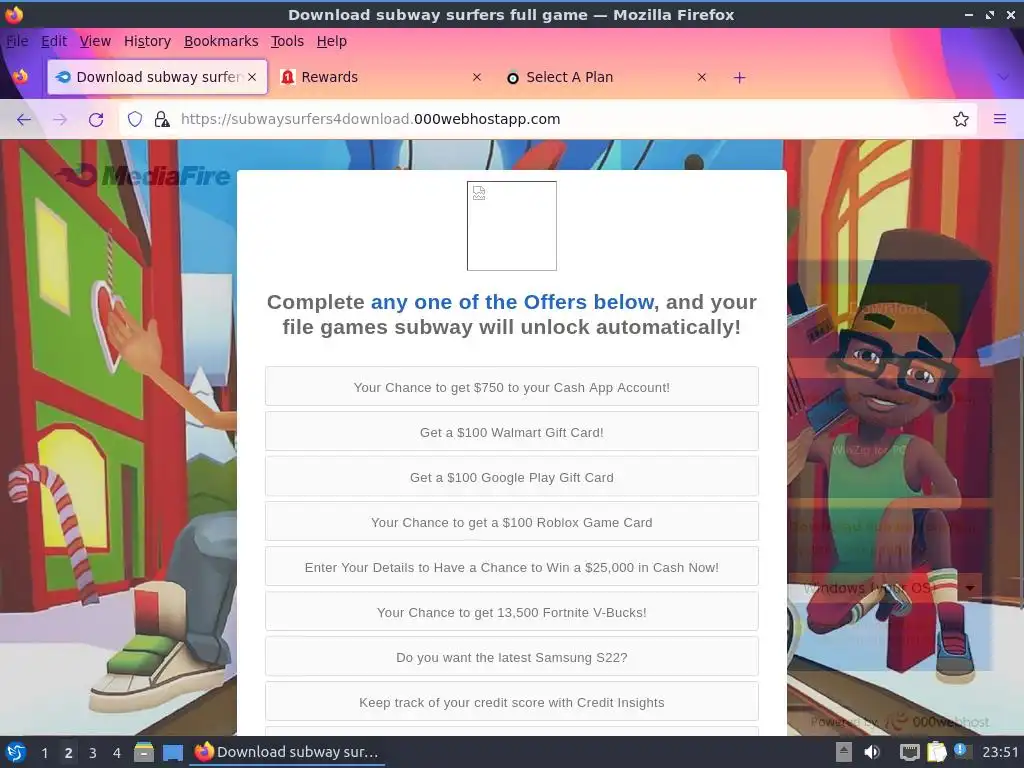Screen dimensions: 1024x768
Task: Open the tracking protection shield
Action: (135, 119)
